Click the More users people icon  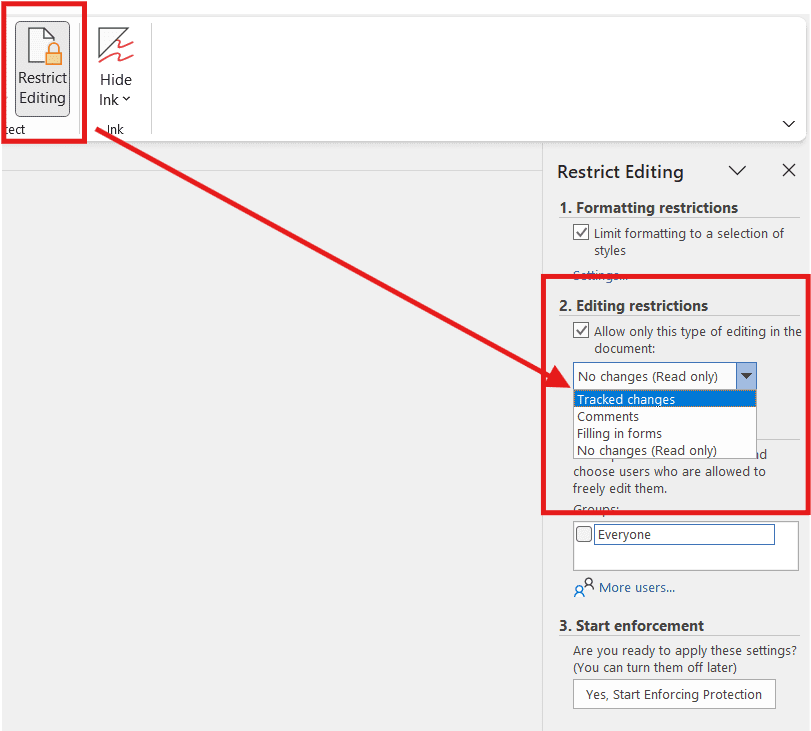coord(583,588)
